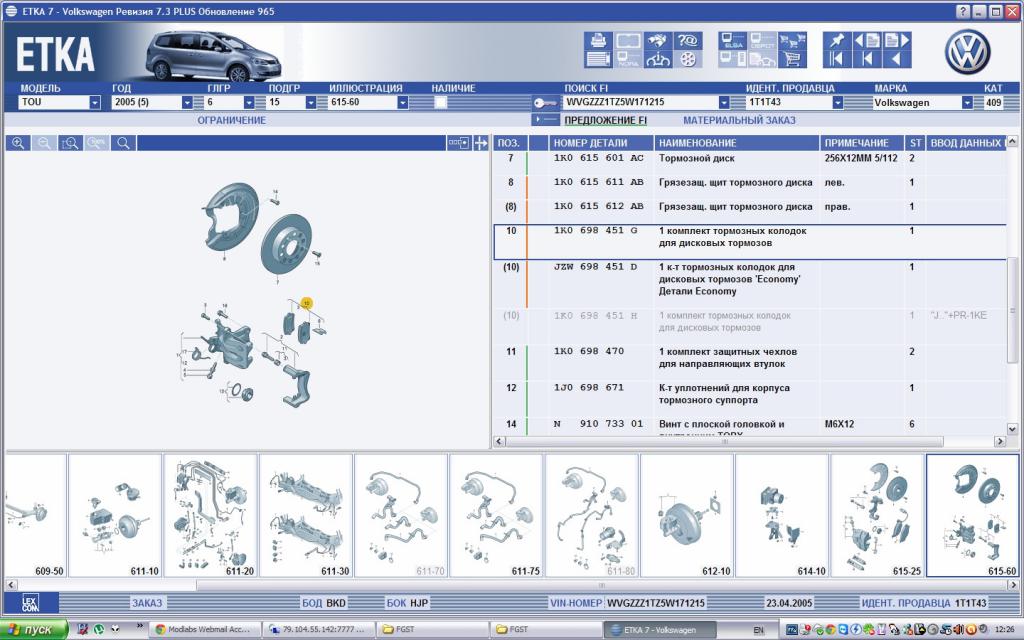The height and width of the screenshot is (640, 1024).
Task: Click the illustration layout toggle icon
Action: pyautogui.click(x=458, y=143)
